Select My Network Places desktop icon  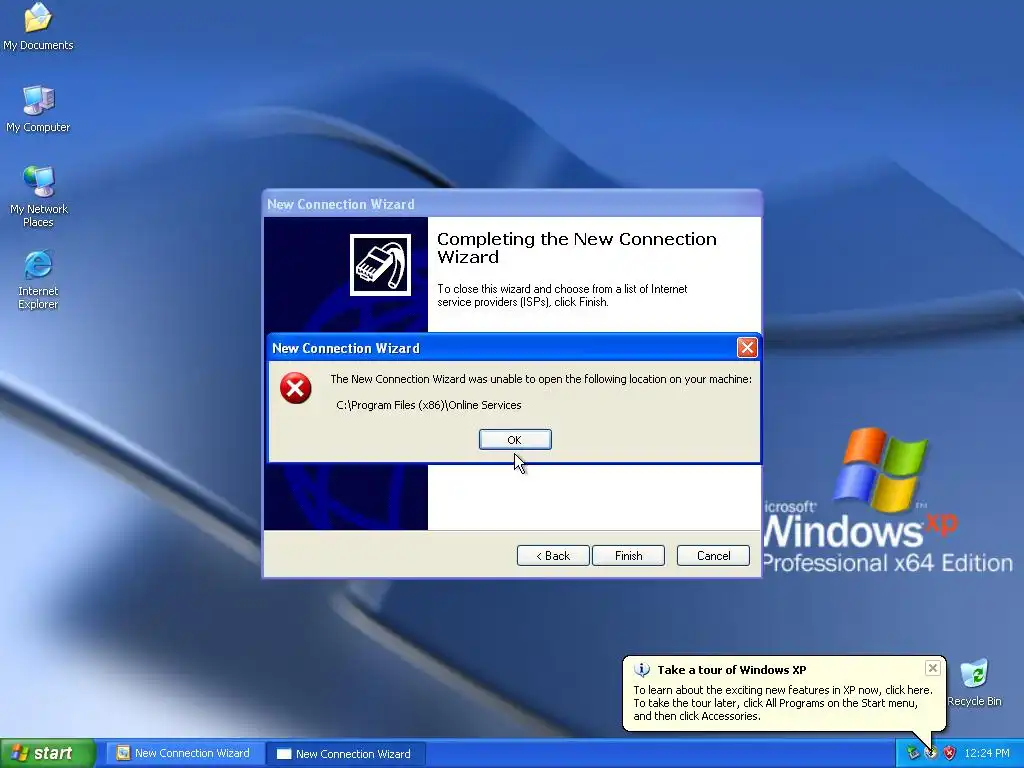39,197
